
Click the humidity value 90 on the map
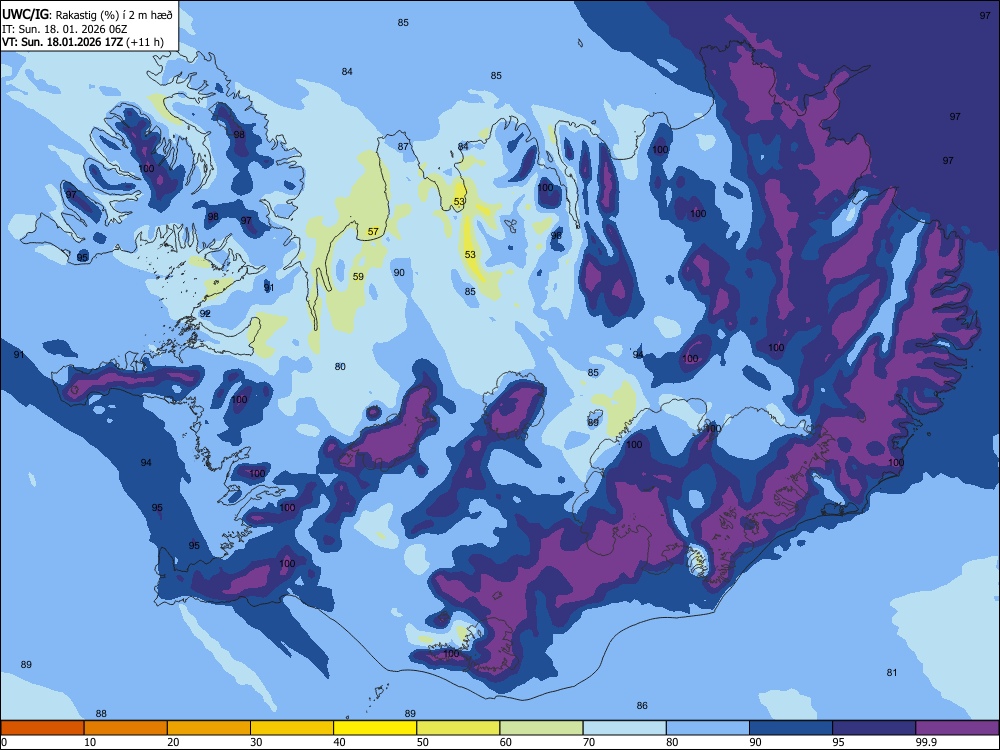click(399, 272)
